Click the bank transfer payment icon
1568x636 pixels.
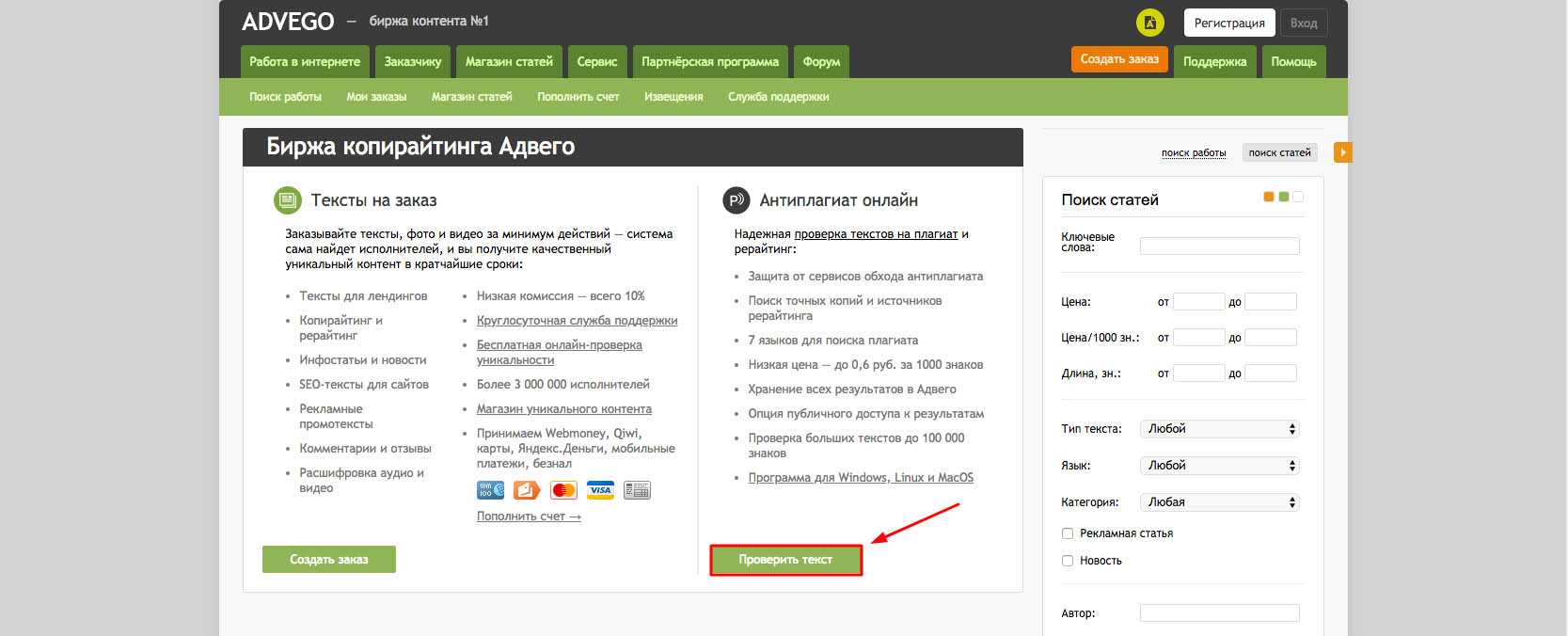click(x=637, y=490)
